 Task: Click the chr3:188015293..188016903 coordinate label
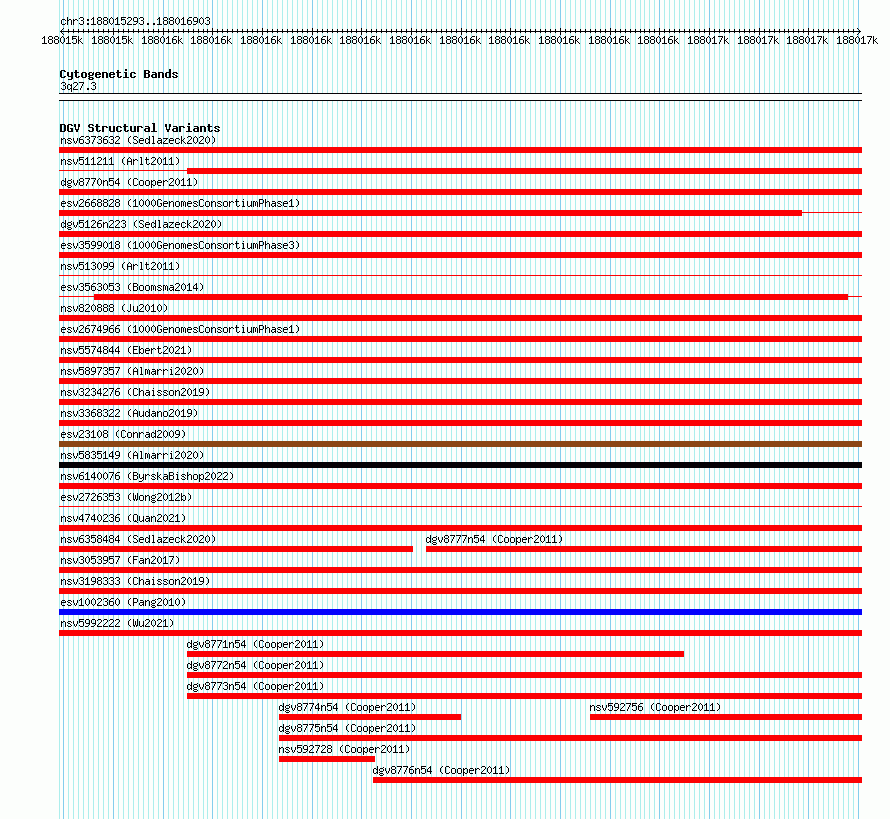(x=136, y=21)
